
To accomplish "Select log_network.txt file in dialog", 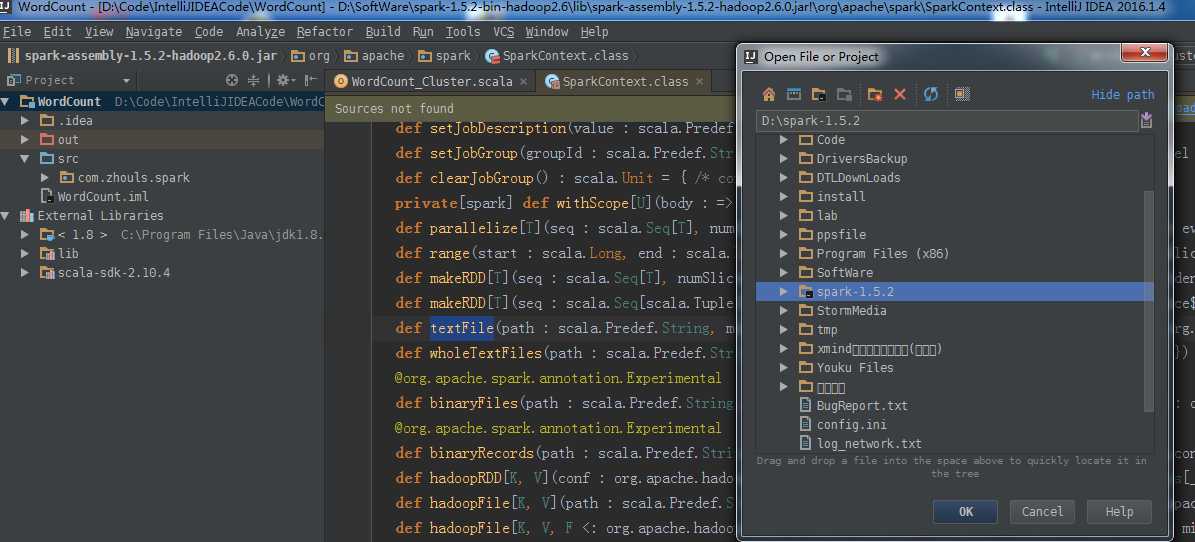I will point(869,444).
